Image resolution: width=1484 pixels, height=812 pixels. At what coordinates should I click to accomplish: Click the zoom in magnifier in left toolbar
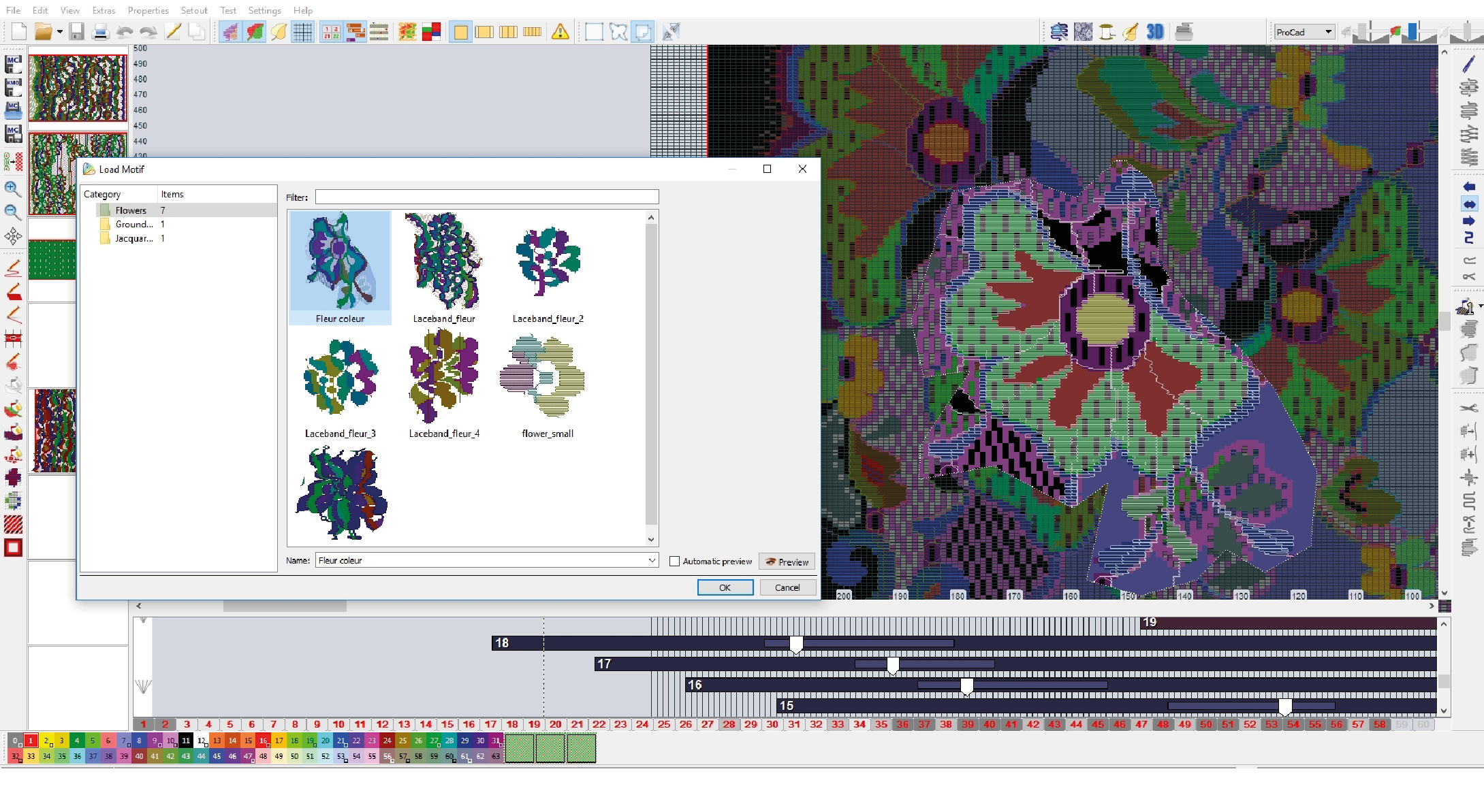point(12,189)
